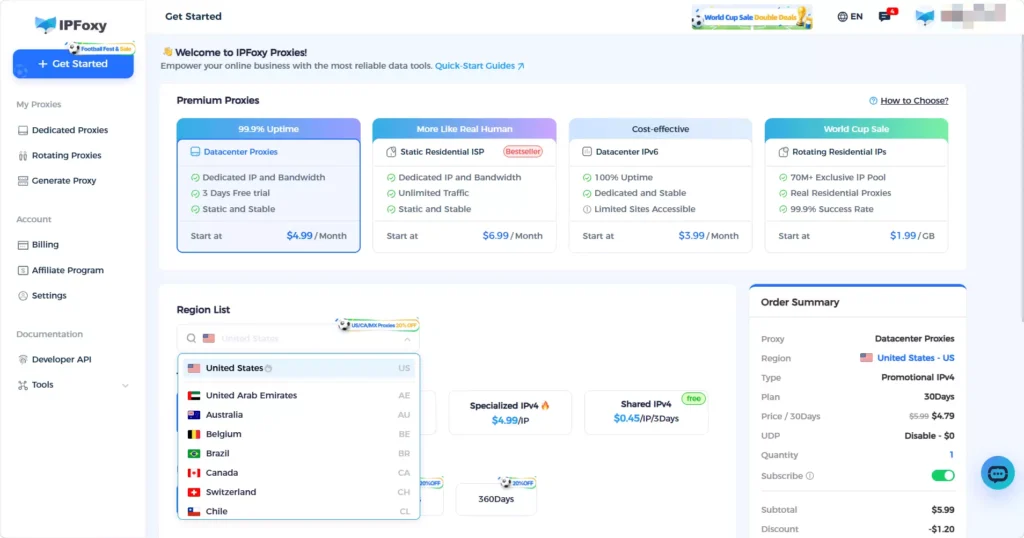Select the Datacenter Proxies card

point(268,185)
